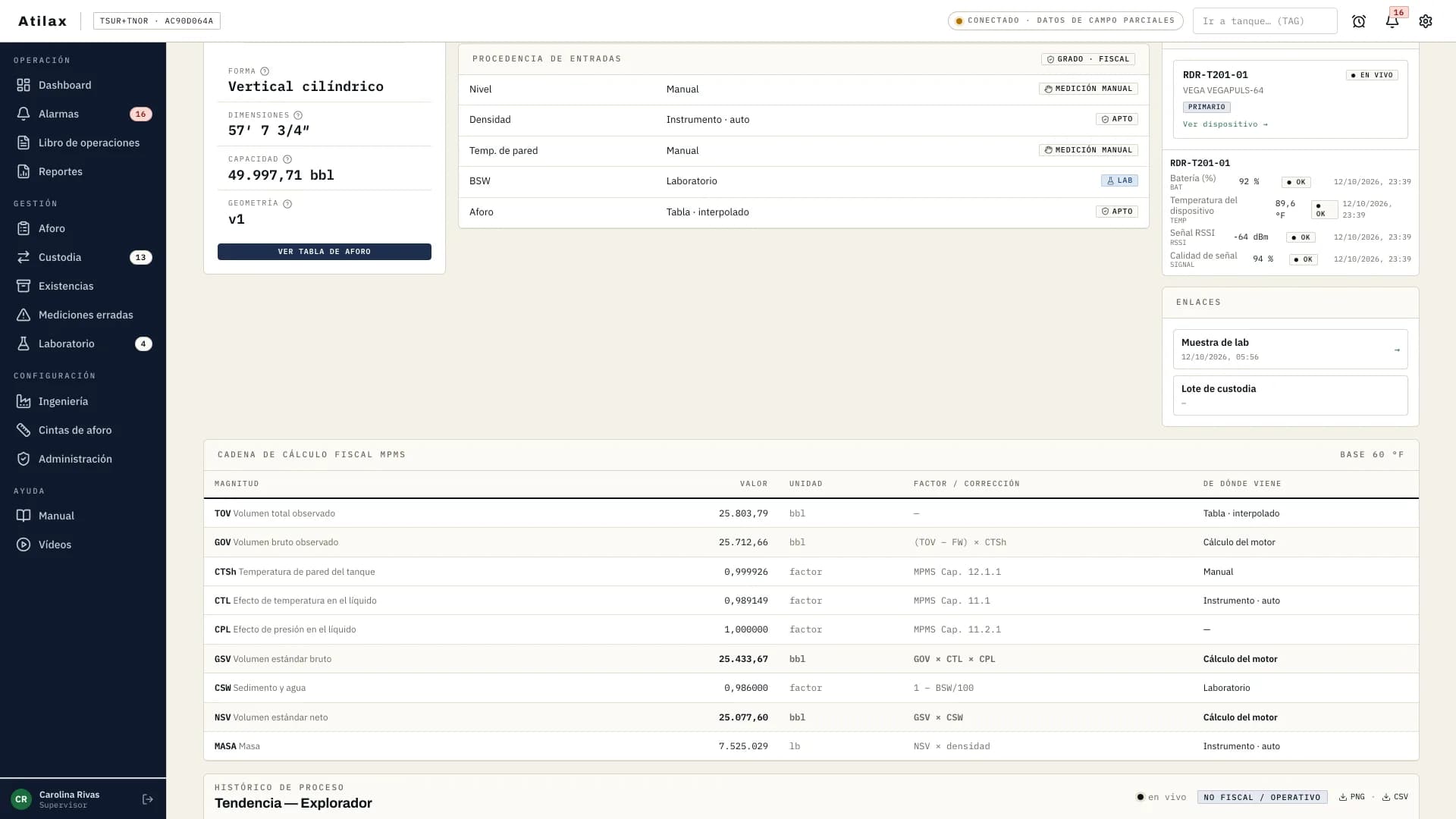Select Cintas de aforo menu item
Viewport: 1456px width, 819px height.
(83, 430)
